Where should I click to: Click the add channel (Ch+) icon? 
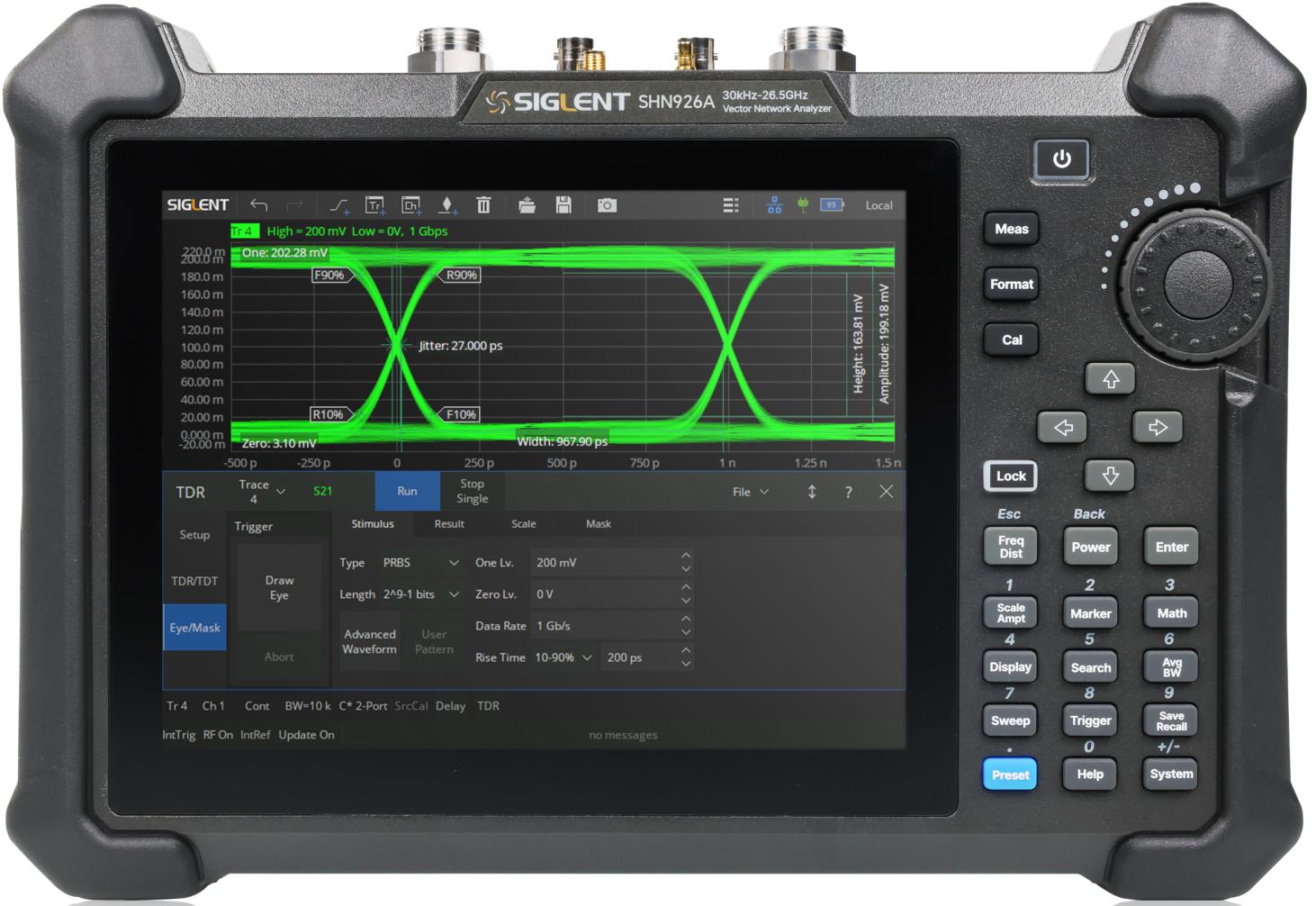click(411, 205)
